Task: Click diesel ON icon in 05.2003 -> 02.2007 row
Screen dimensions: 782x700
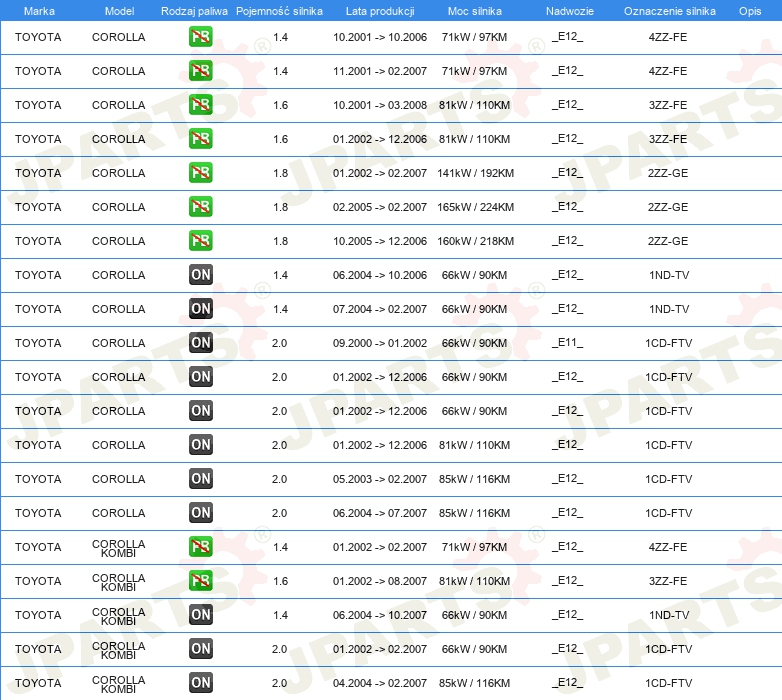Action: pyautogui.click(x=200, y=479)
